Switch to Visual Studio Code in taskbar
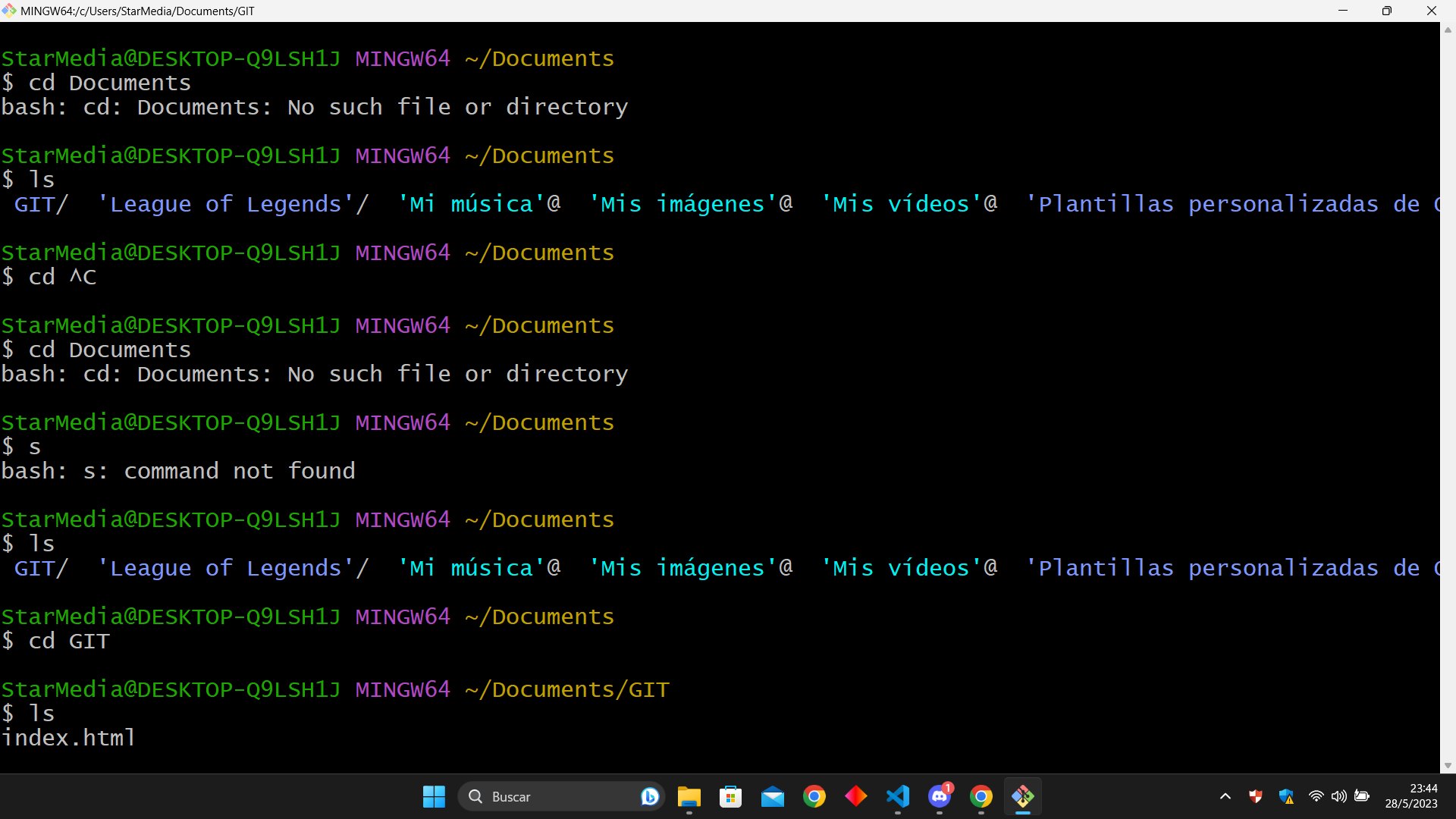 coord(897,796)
